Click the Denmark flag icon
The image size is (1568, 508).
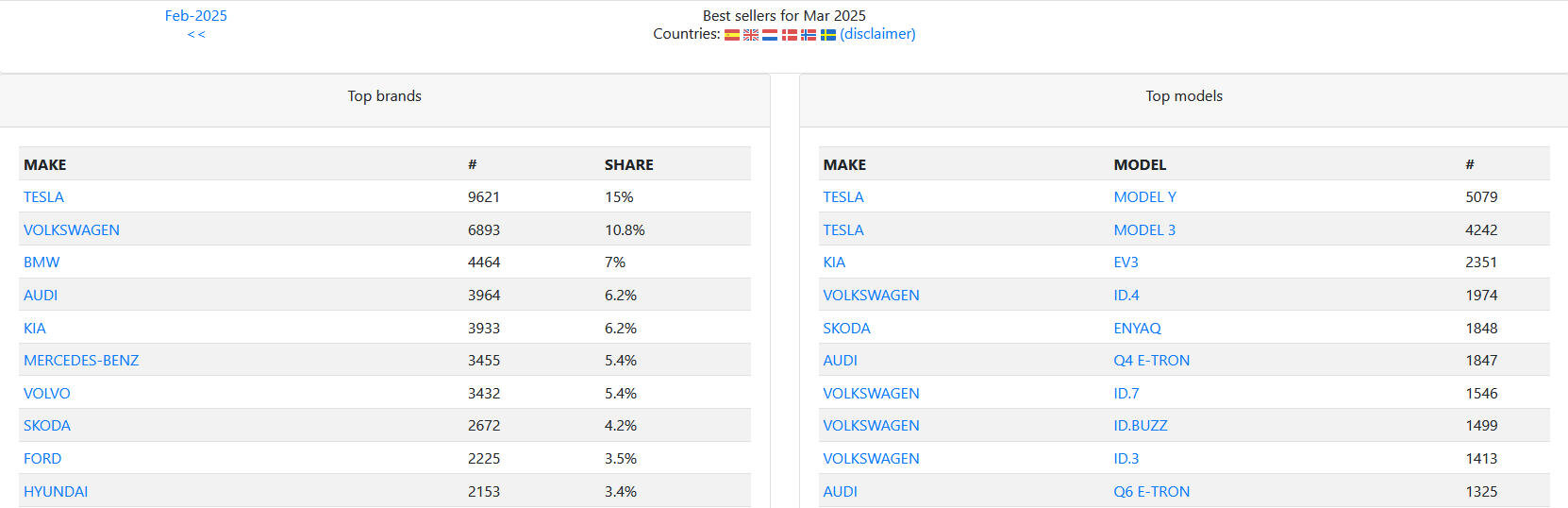pos(790,35)
